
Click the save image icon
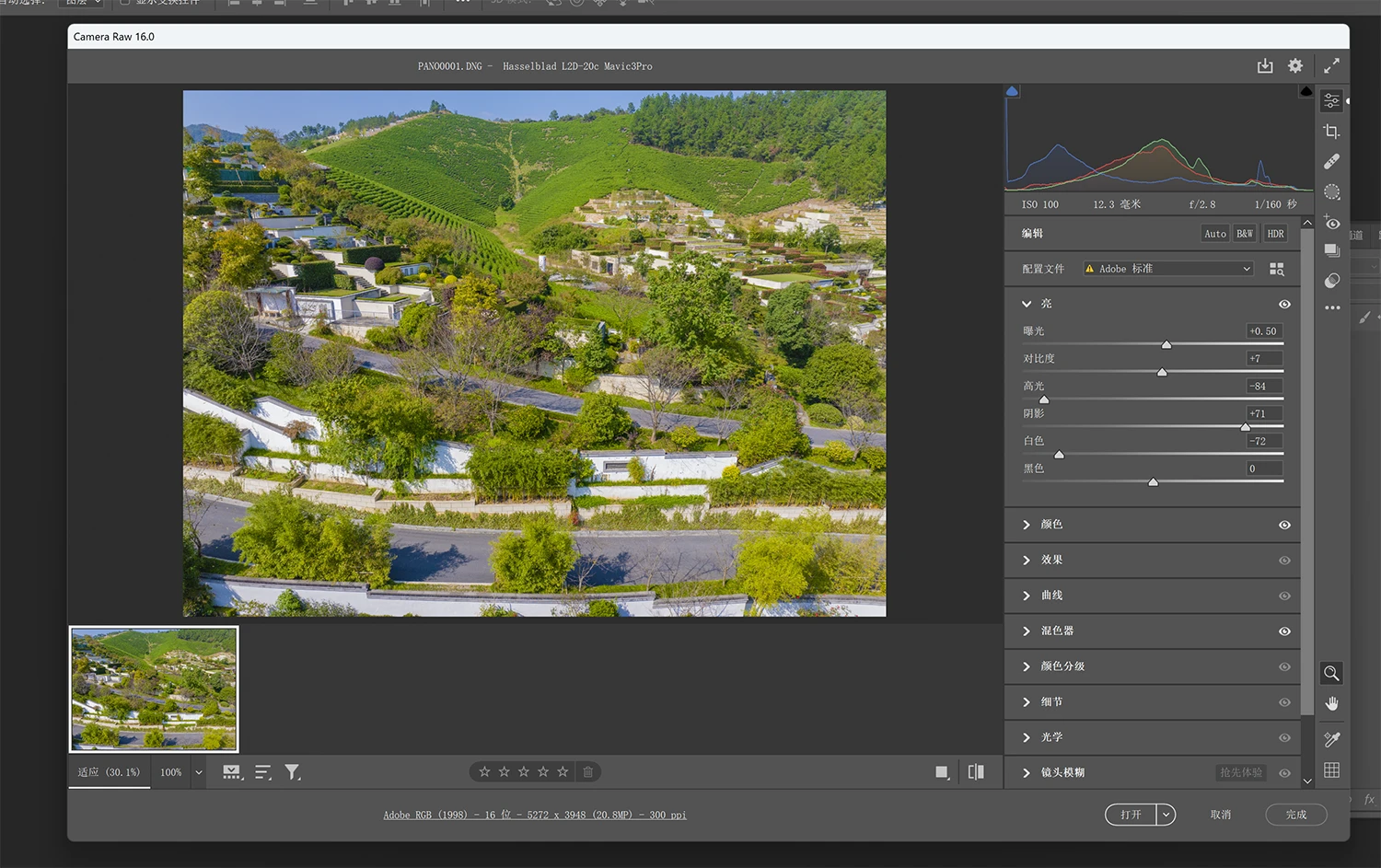tap(1265, 66)
